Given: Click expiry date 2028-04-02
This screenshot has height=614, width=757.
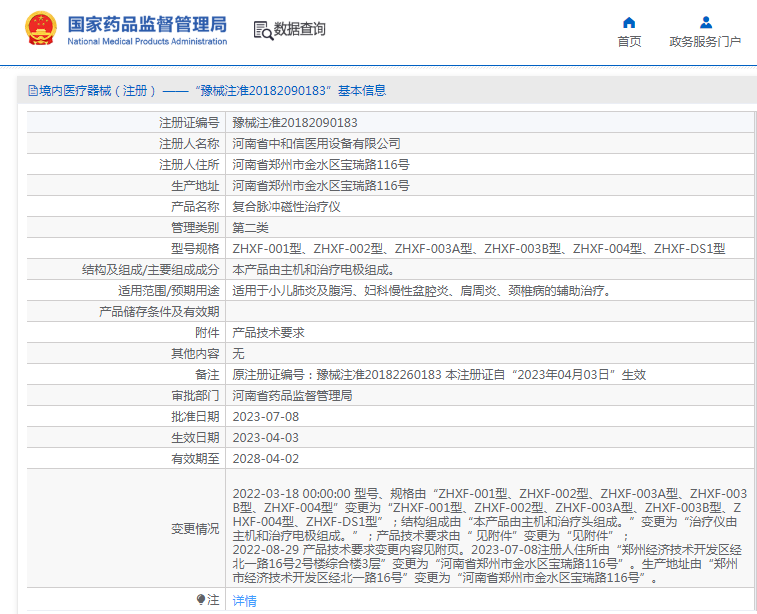Looking at the screenshot, I should (x=266, y=459).
